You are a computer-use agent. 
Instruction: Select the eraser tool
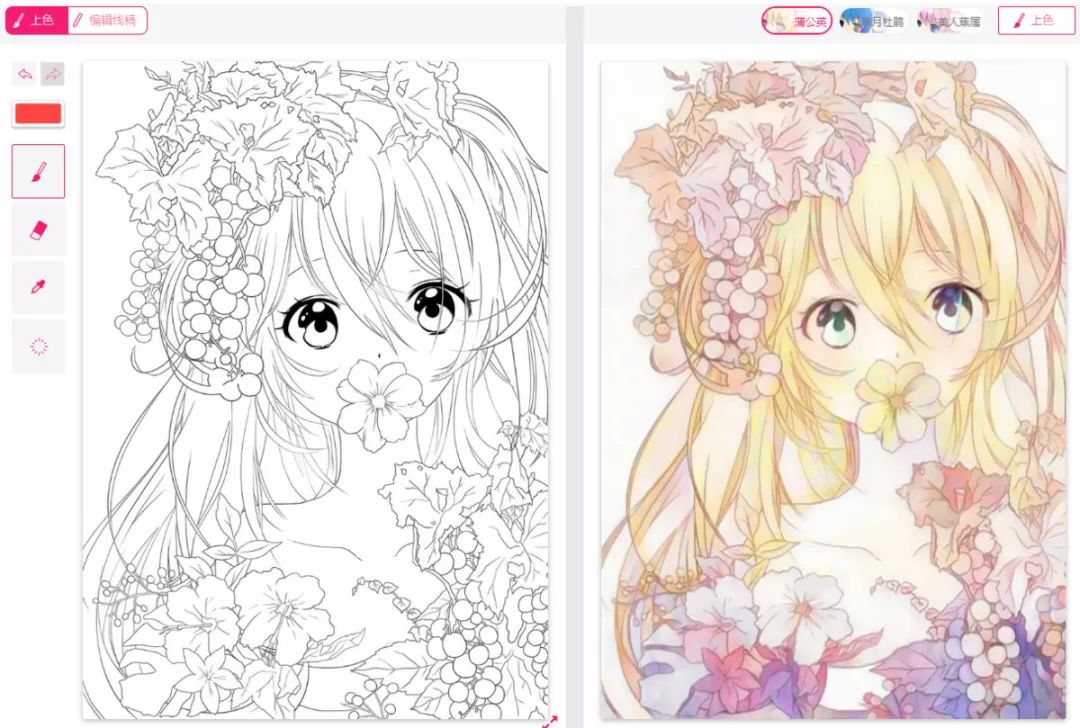[x=39, y=230]
